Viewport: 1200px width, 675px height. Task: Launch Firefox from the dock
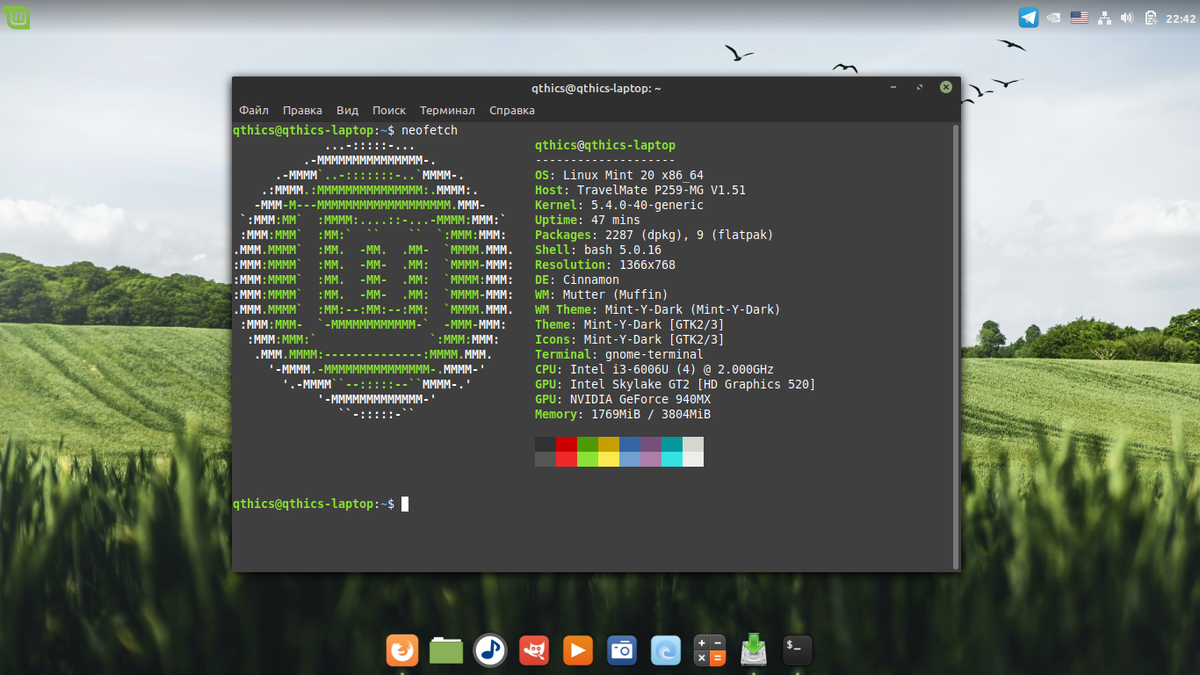point(402,650)
